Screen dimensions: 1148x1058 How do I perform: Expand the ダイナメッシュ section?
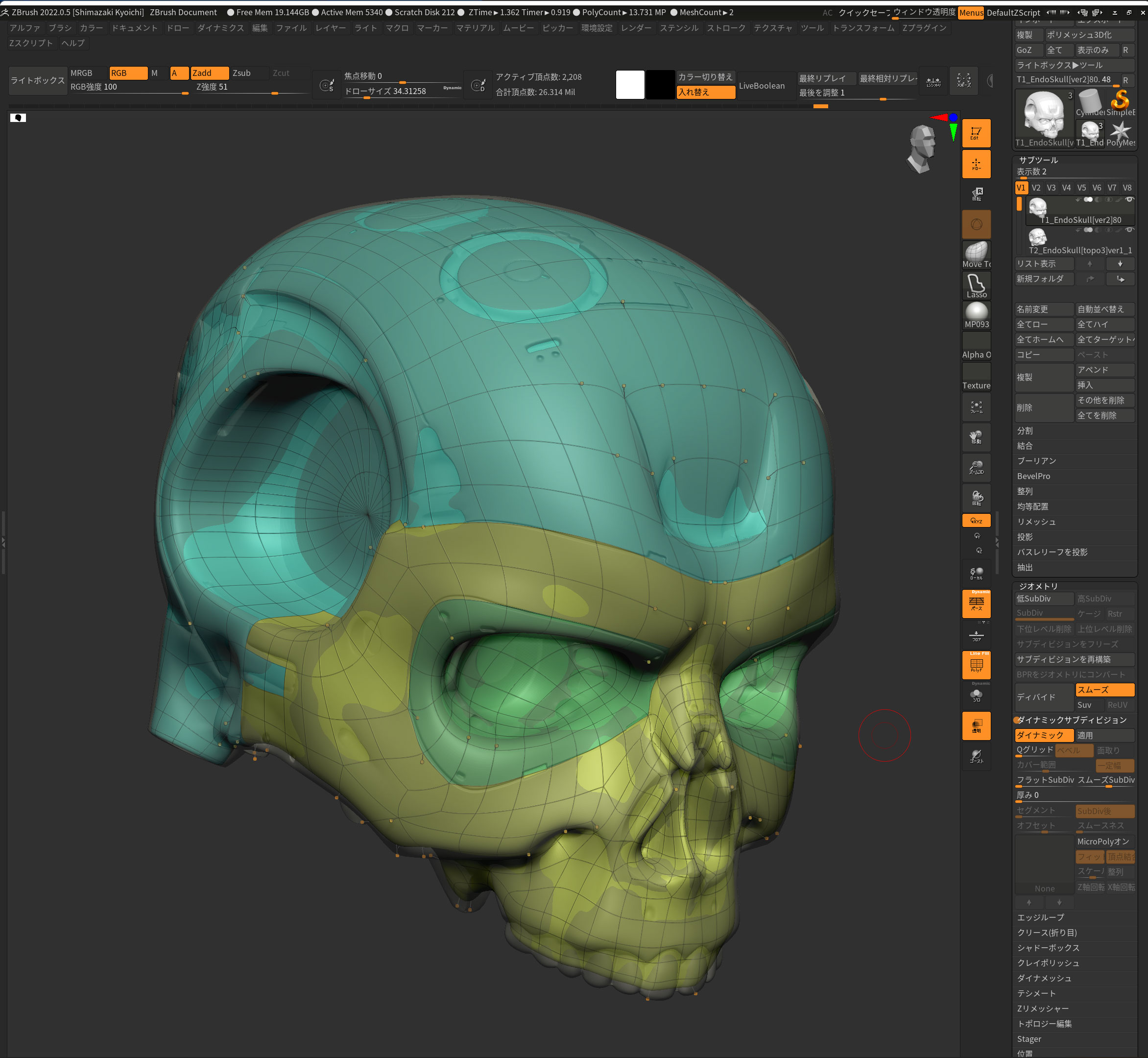pyautogui.click(x=1044, y=979)
